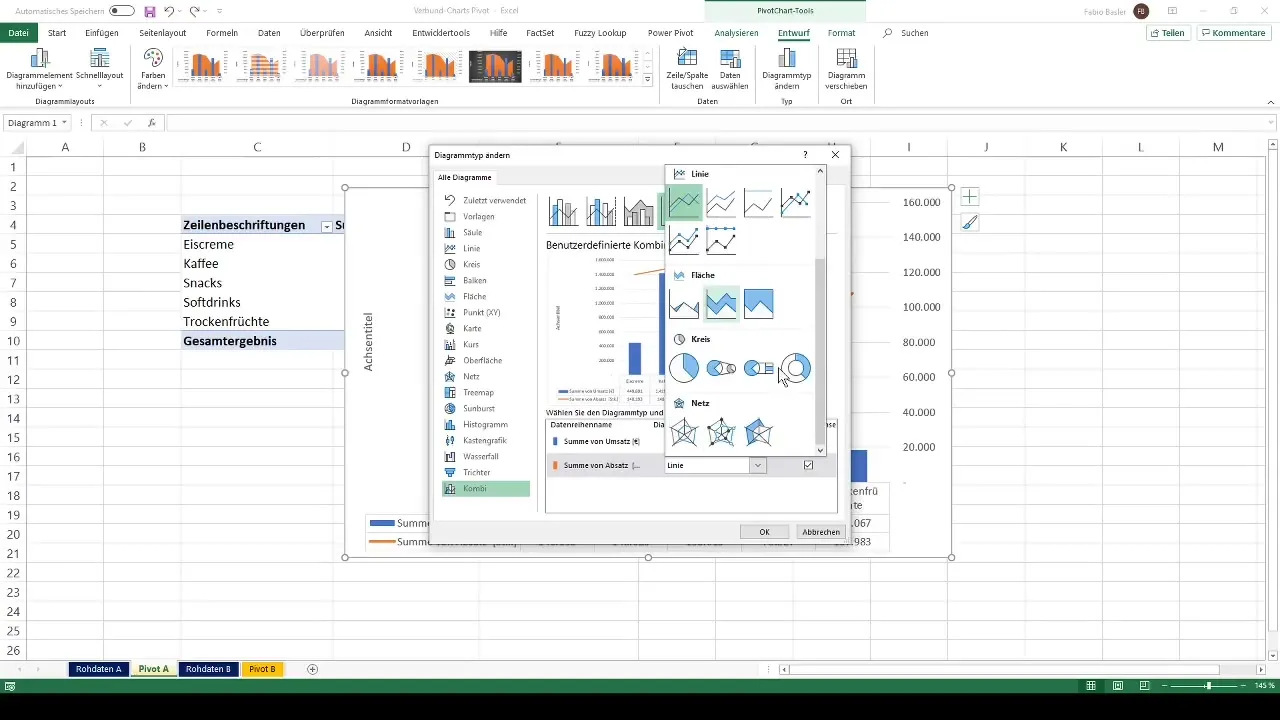Switch to Pivot B sheet tab
Screen dimensions: 1280x720
click(x=261, y=669)
